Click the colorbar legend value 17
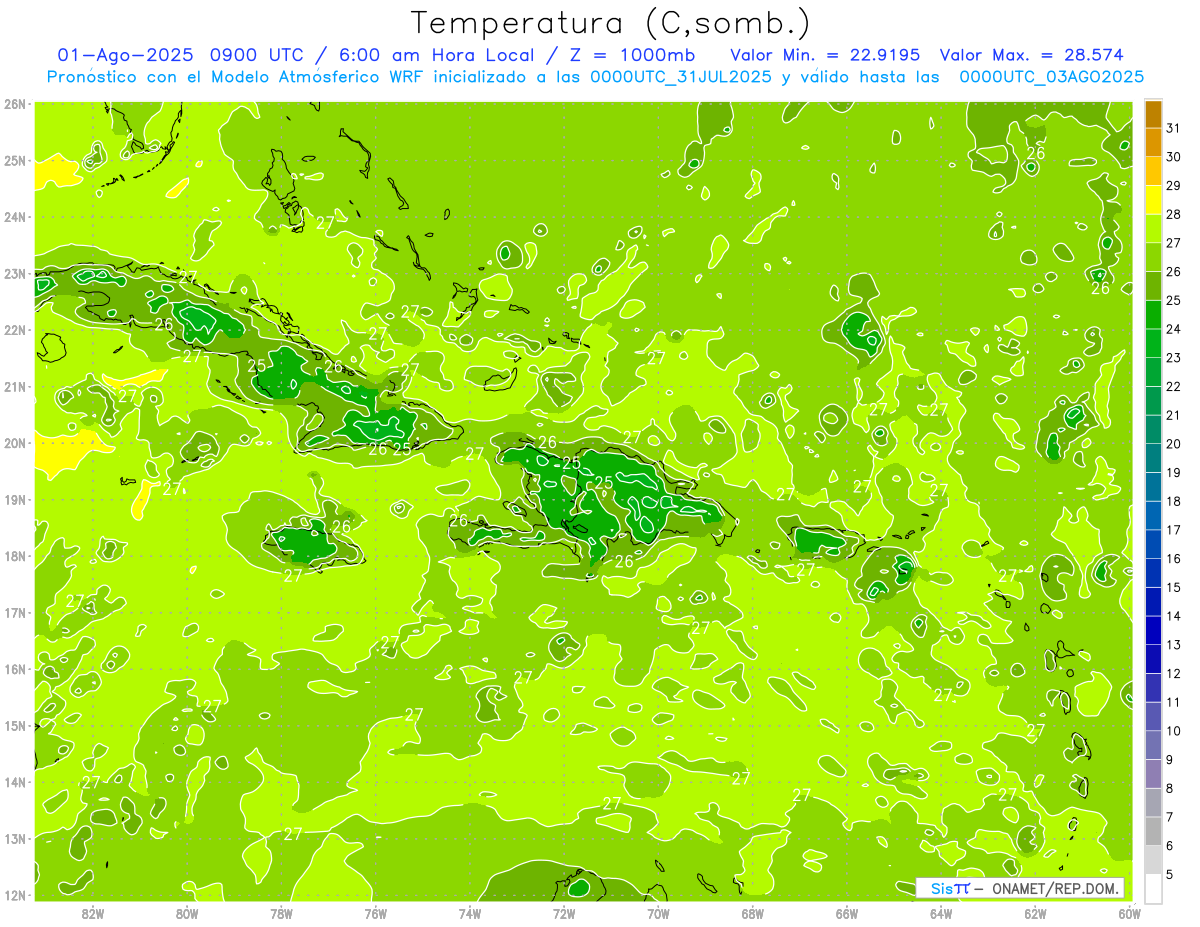 click(x=1174, y=530)
